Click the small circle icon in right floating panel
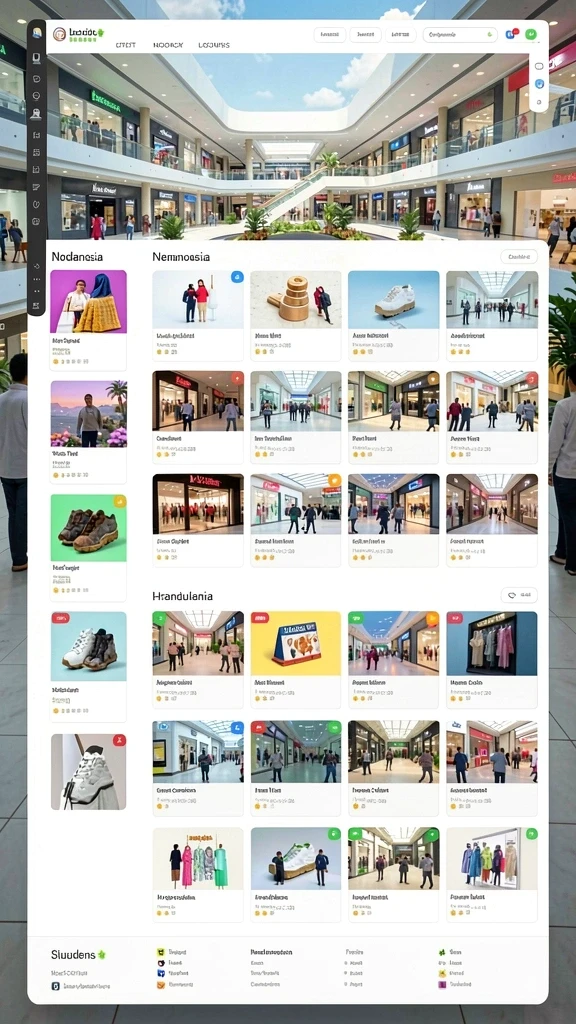Image resolution: width=576 pixels, height=1024 pixels. (539, 102)
